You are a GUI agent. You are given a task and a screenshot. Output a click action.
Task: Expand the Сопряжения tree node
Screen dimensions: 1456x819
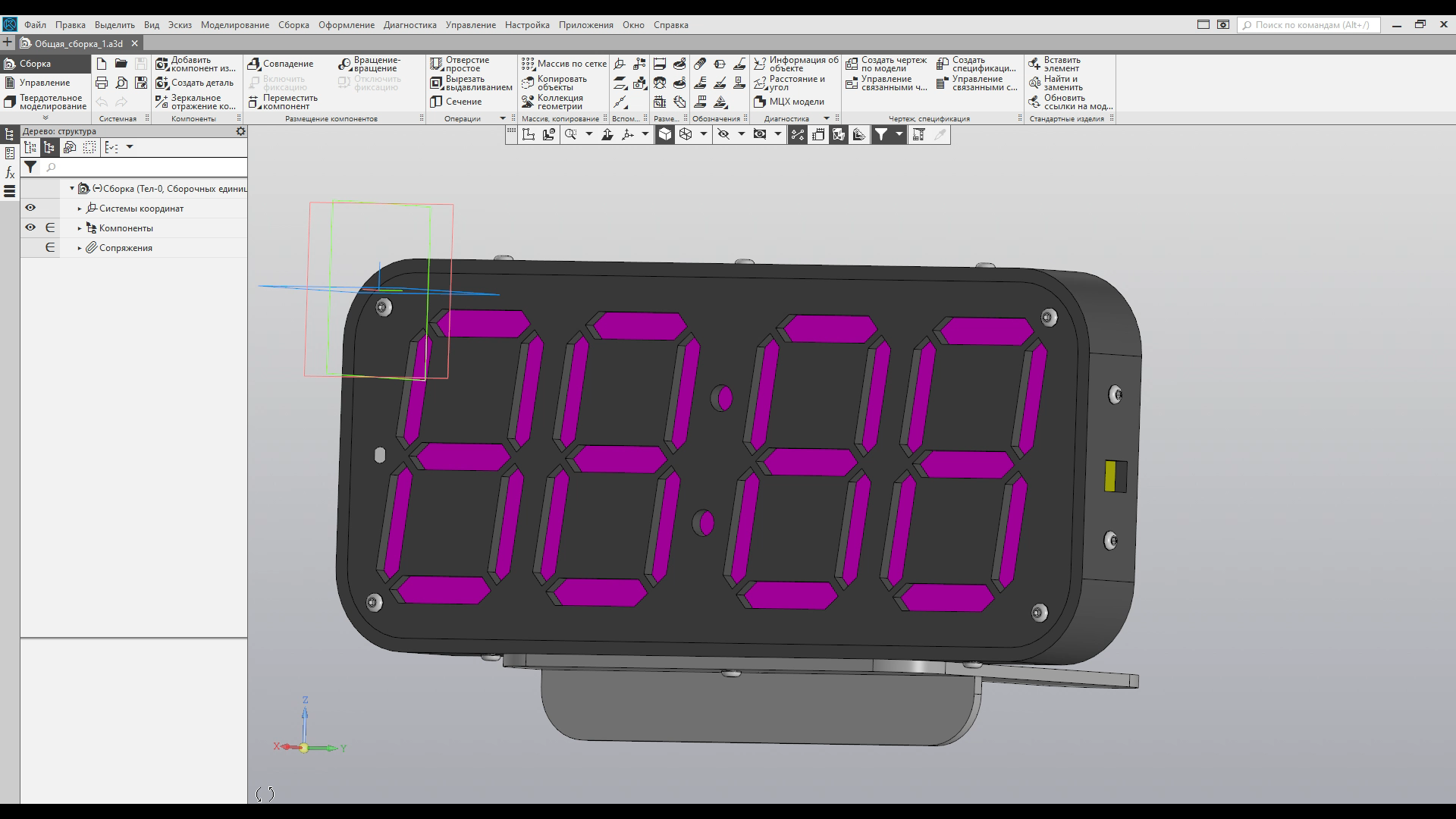coord(80,248)
